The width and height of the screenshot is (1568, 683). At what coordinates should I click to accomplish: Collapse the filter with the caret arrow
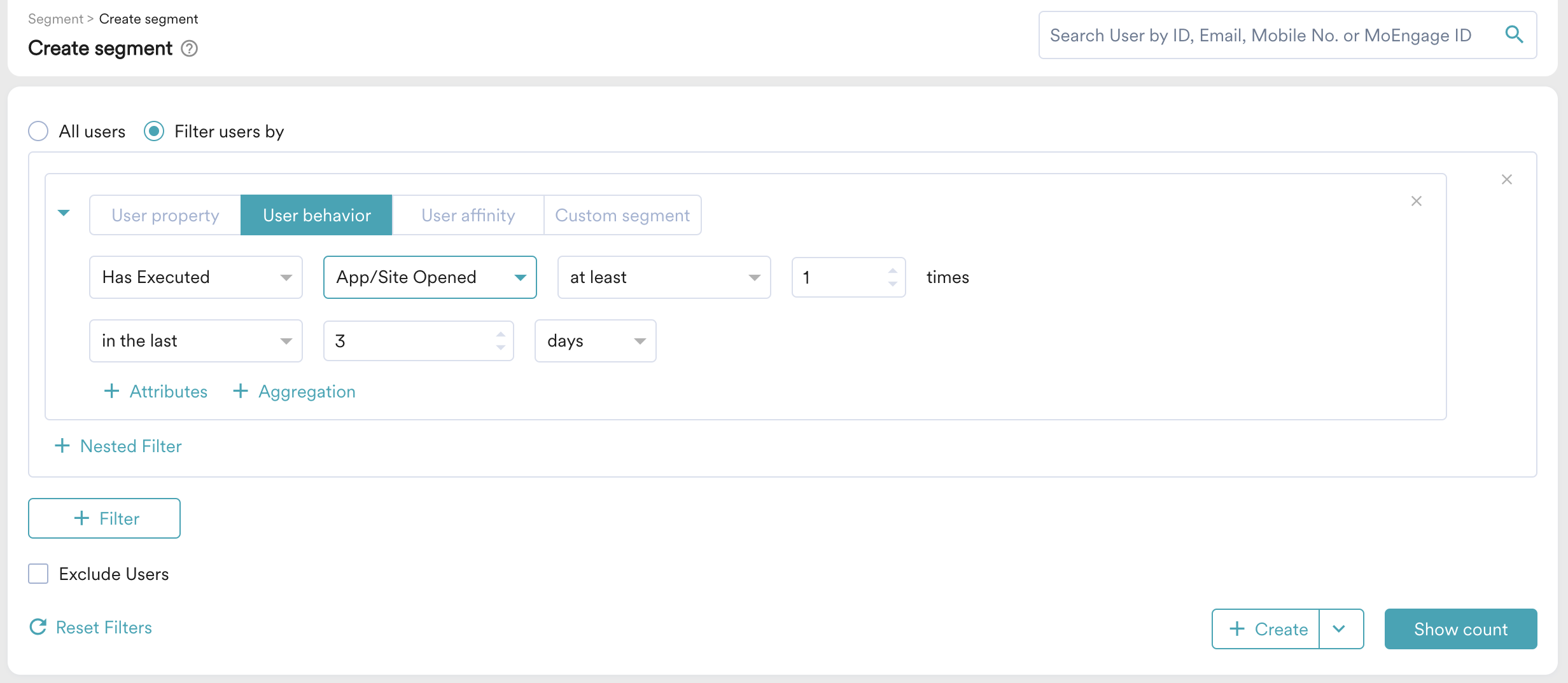click(x=64, y=213)
